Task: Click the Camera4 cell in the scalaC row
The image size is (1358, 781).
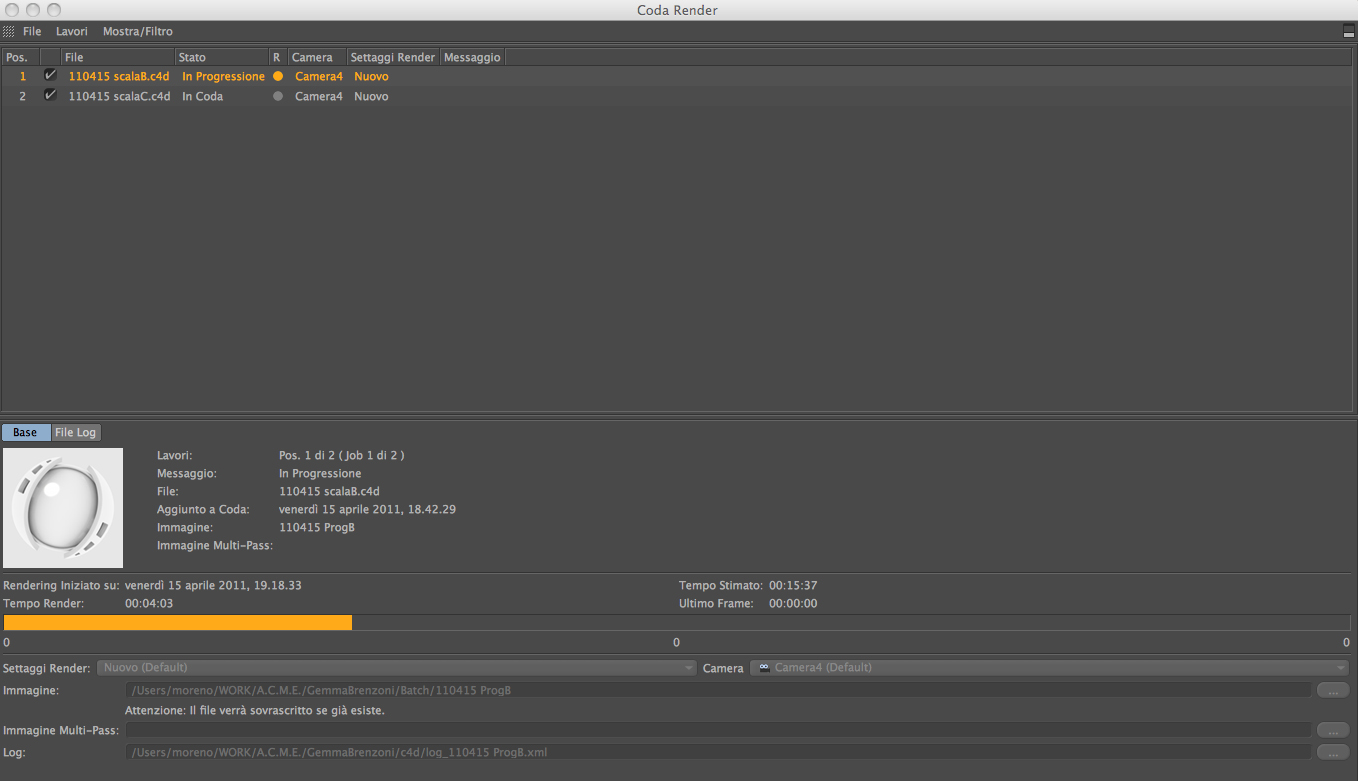Action: tap(318, 96)
